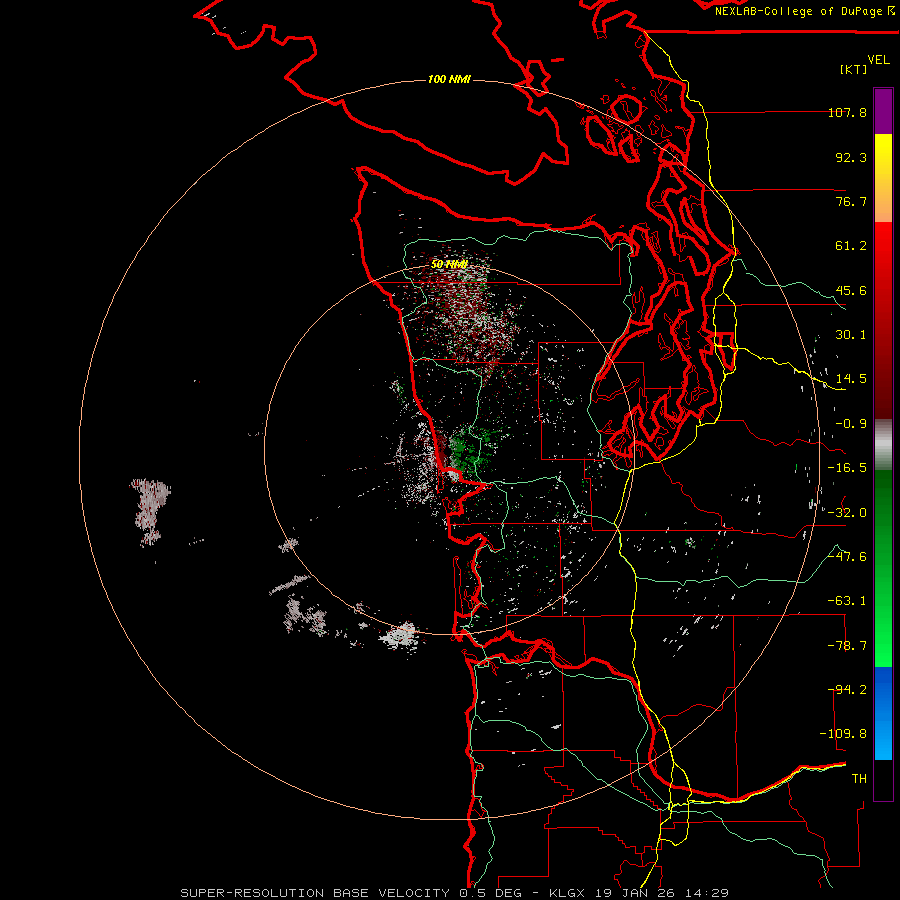This screenshot has height=900, width=900.
Task: Click the 45.6 velocity scale value
Action: (851, 290)
